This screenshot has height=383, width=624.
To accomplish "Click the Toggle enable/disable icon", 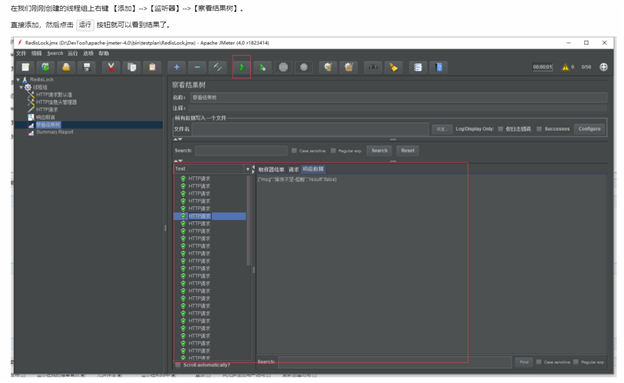I will pyautogui.click(x=218, y=67).
